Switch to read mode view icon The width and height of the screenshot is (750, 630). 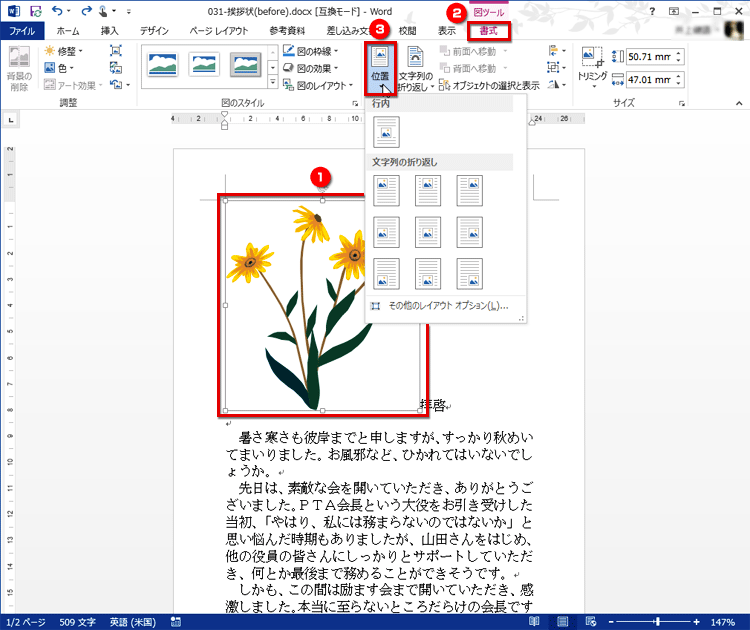pyautogui.click(x=534, y=621)
